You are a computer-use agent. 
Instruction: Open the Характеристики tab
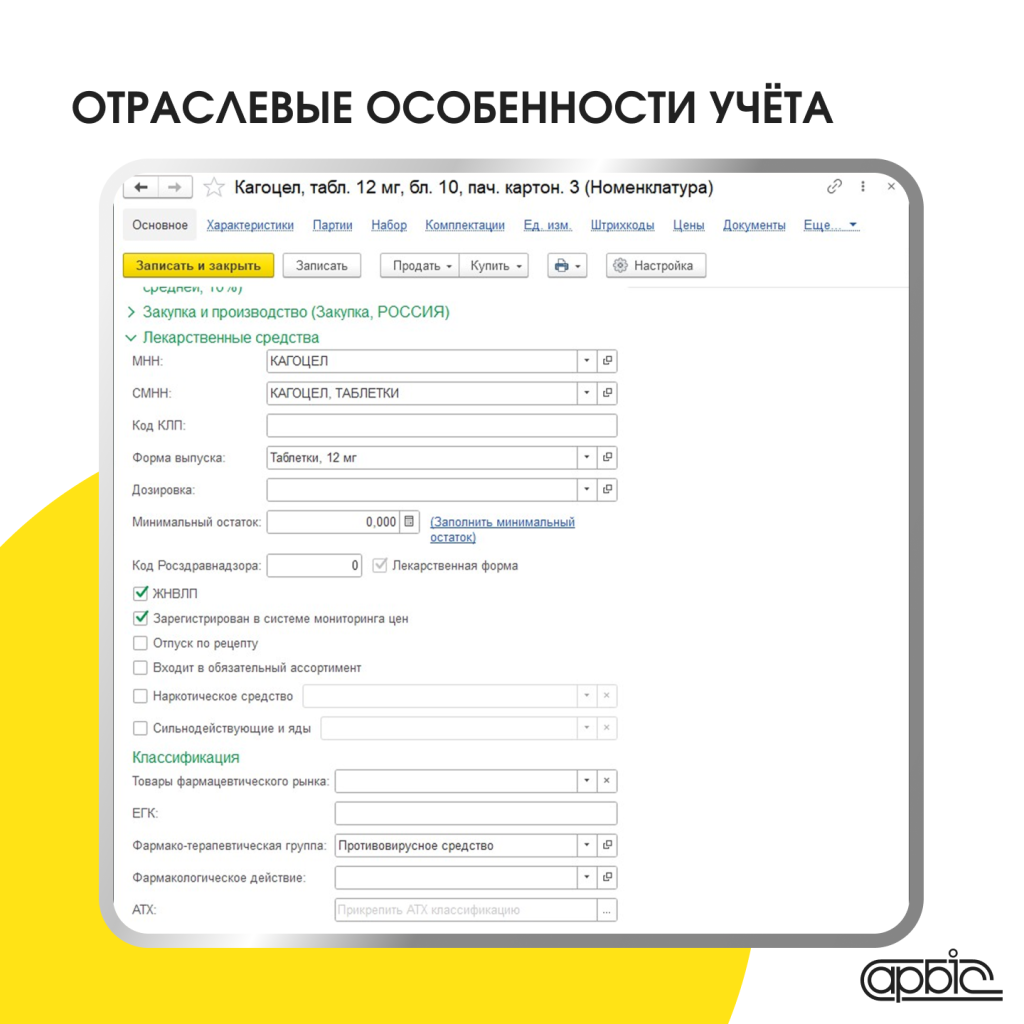point(250,225)
